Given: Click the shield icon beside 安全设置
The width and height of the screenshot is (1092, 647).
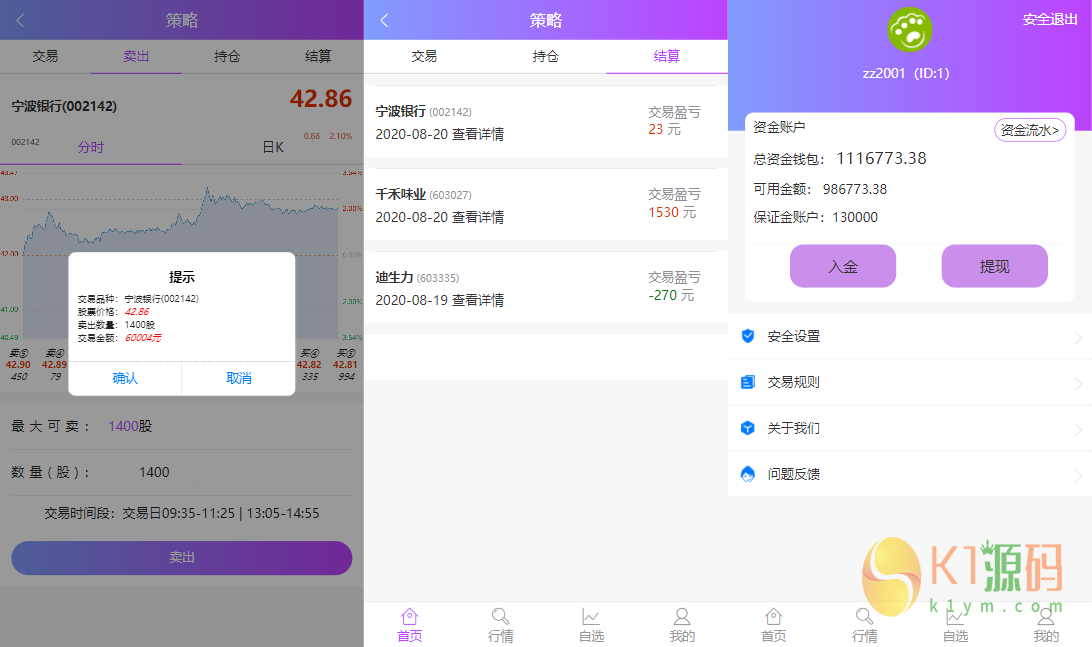Looking at the screenshot, I should coord(747,336).
